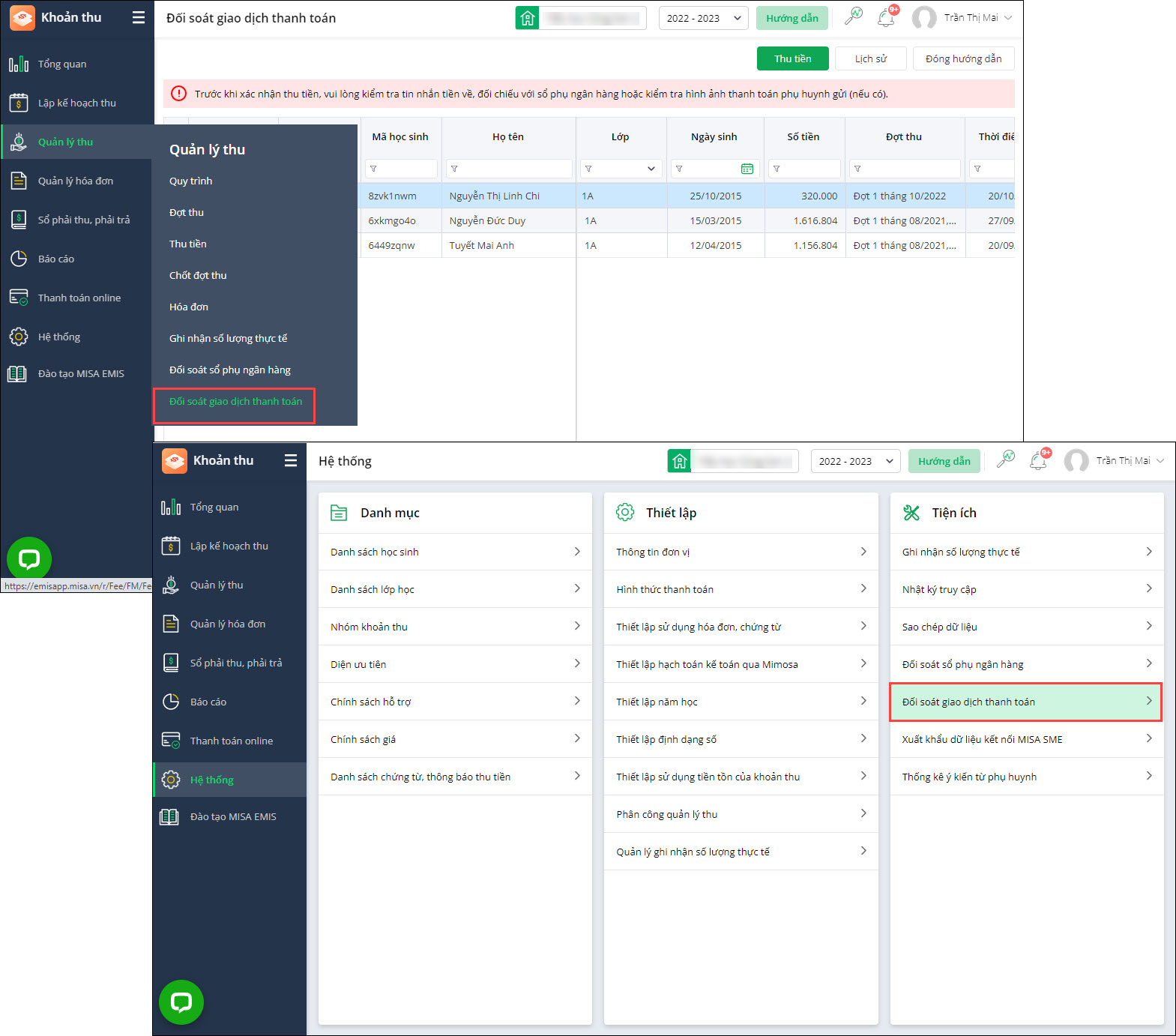Click the green Thu tiền button
Screen dimensions: 1176x1036
click(x=792, y=58)
